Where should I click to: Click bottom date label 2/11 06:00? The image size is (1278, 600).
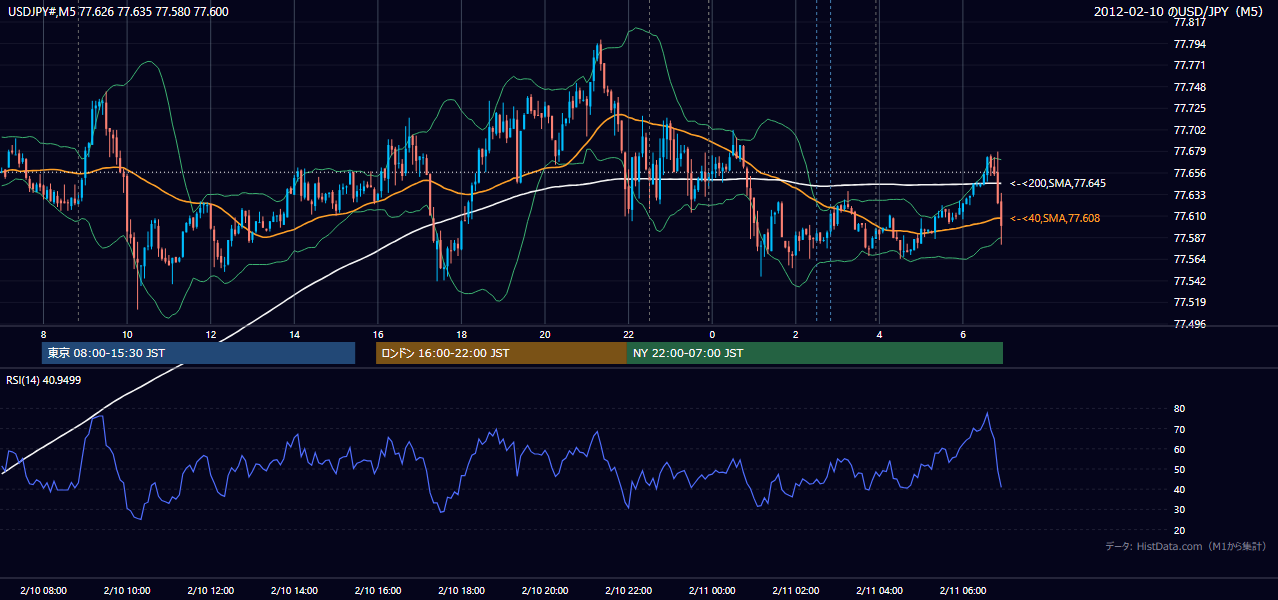pos(962,591)
